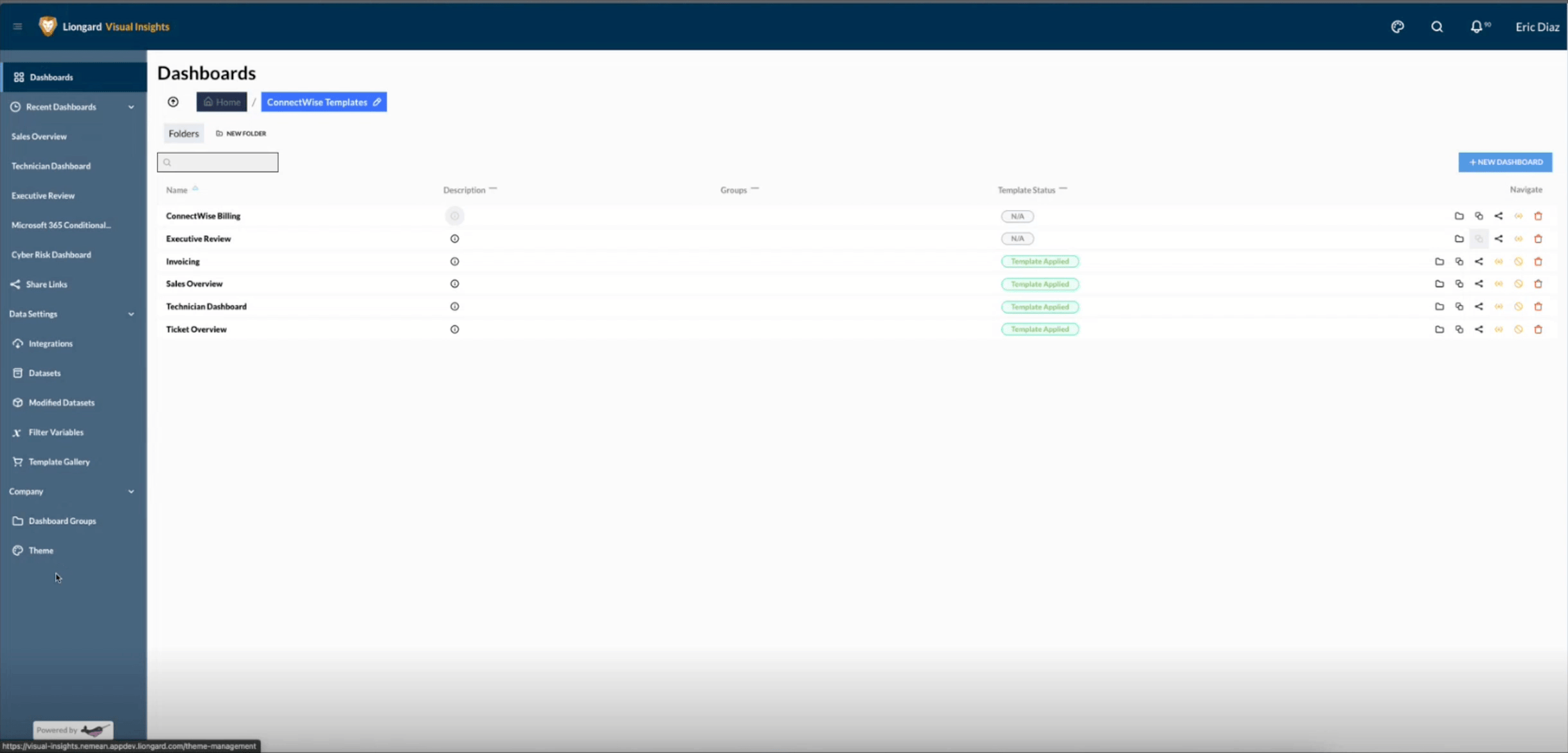Show description info for Executive Review
This screenshot has width=1568, height=753.
click(x=454, y=238)
